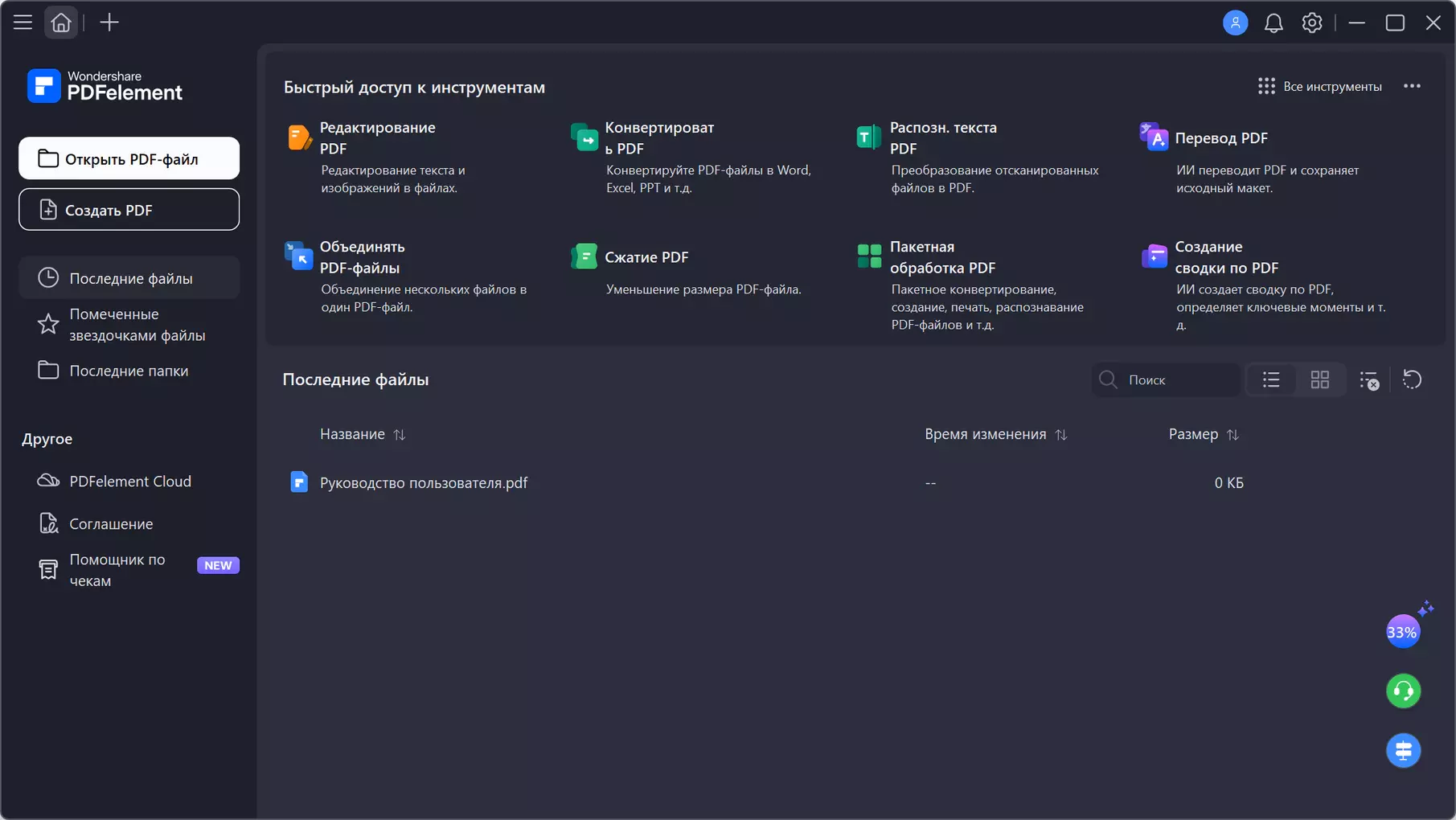This screenshot has height=820, width=1456.
Task: Open PDFelement Cloud in sidebar
Action: [129, 481]
